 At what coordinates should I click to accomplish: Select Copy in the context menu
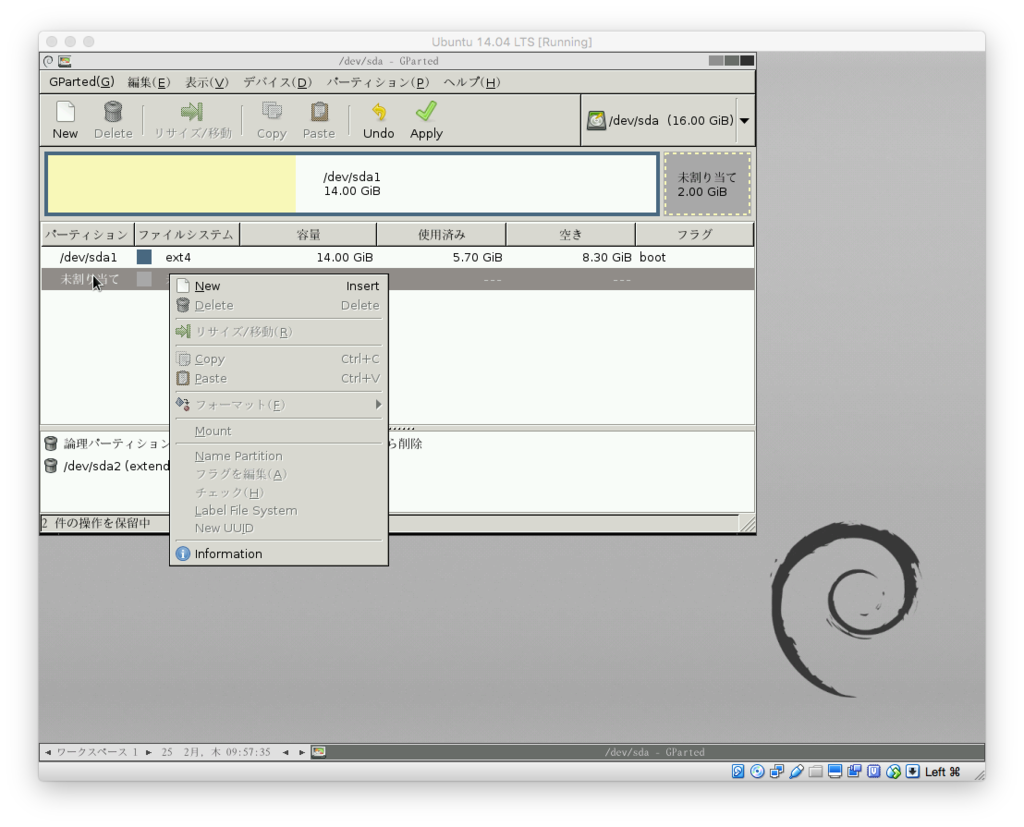(278, 359)
